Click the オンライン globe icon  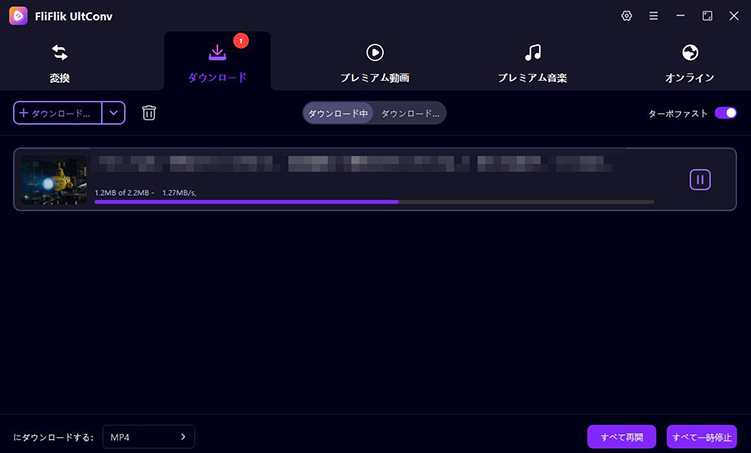point(690,53)
